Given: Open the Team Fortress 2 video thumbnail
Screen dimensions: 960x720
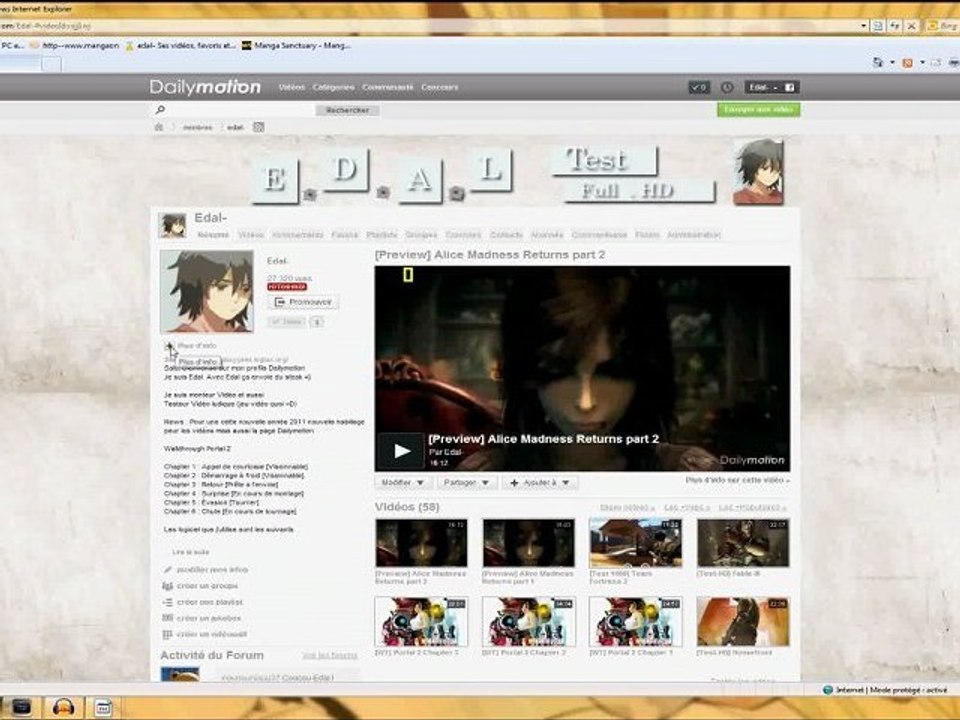Looking at the screenshot, I should [x=636, y=543].
